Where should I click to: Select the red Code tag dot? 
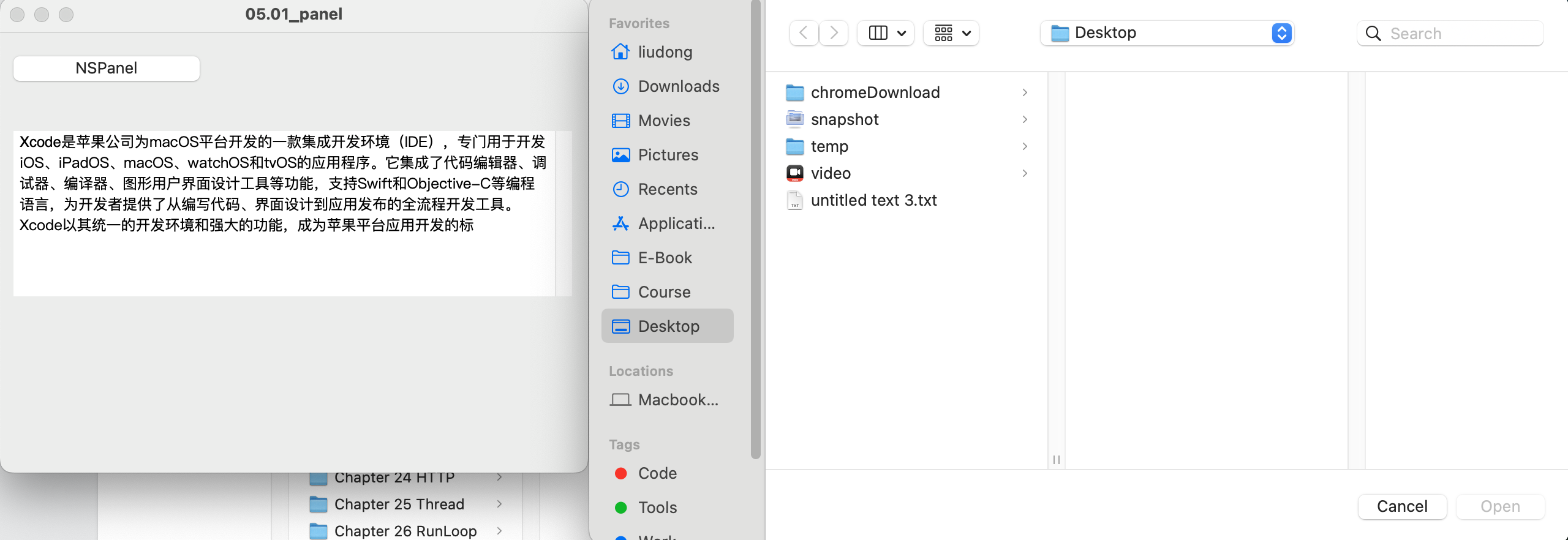pyautogui.click(x=620, y=473)
